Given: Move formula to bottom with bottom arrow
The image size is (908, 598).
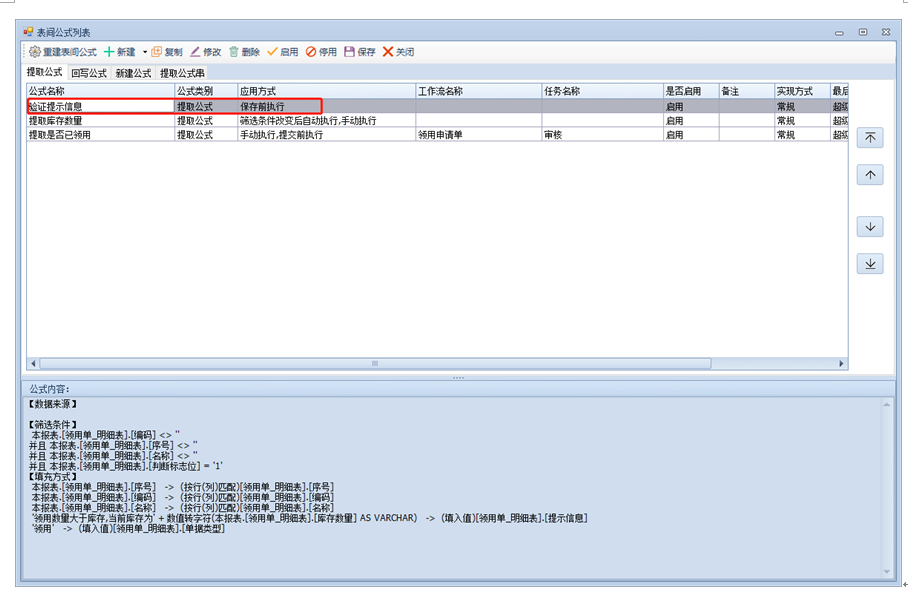Looking at the screenshot, I should [870, 264].
